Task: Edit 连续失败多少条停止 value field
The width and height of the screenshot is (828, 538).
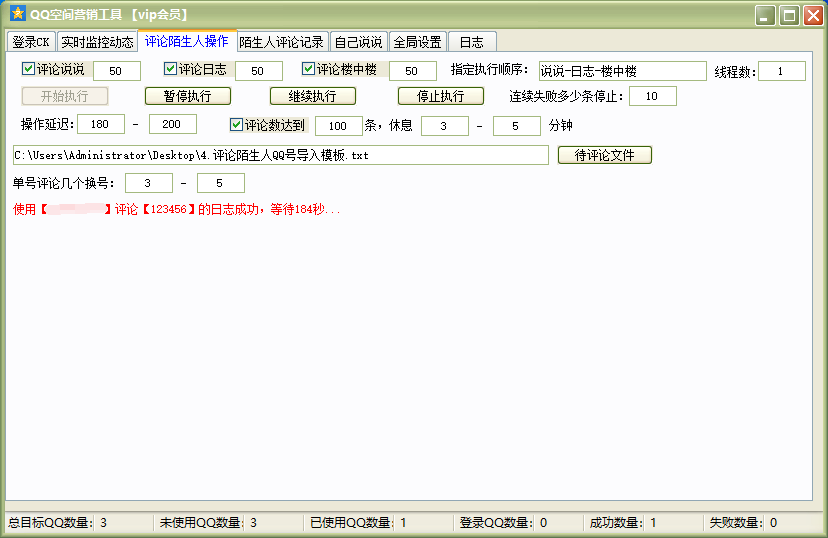Action: [x=653, y=96]
